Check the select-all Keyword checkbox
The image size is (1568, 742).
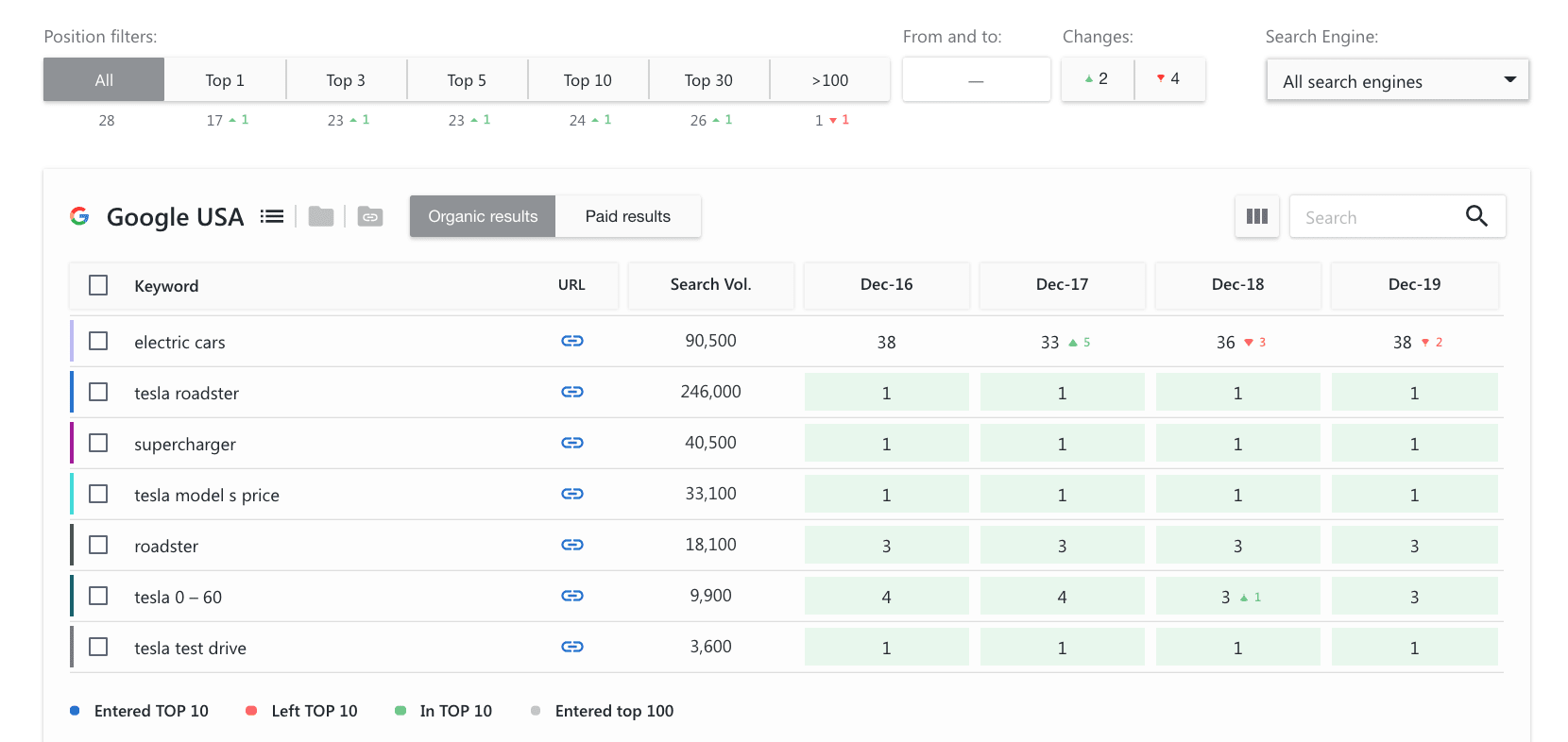point(98,285)
